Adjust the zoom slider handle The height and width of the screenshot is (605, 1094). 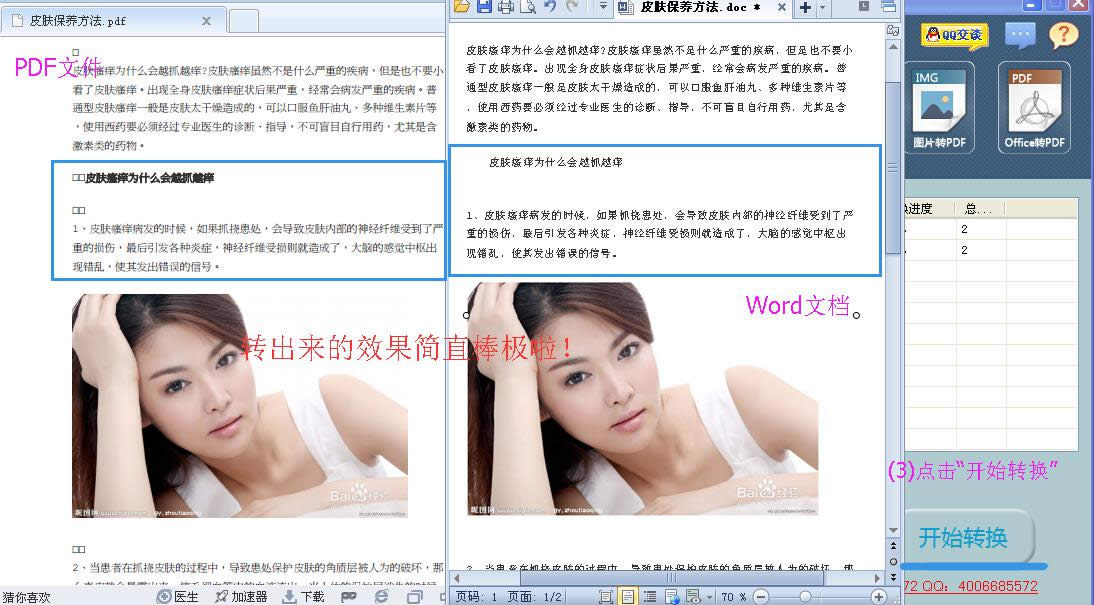point(805,597)
